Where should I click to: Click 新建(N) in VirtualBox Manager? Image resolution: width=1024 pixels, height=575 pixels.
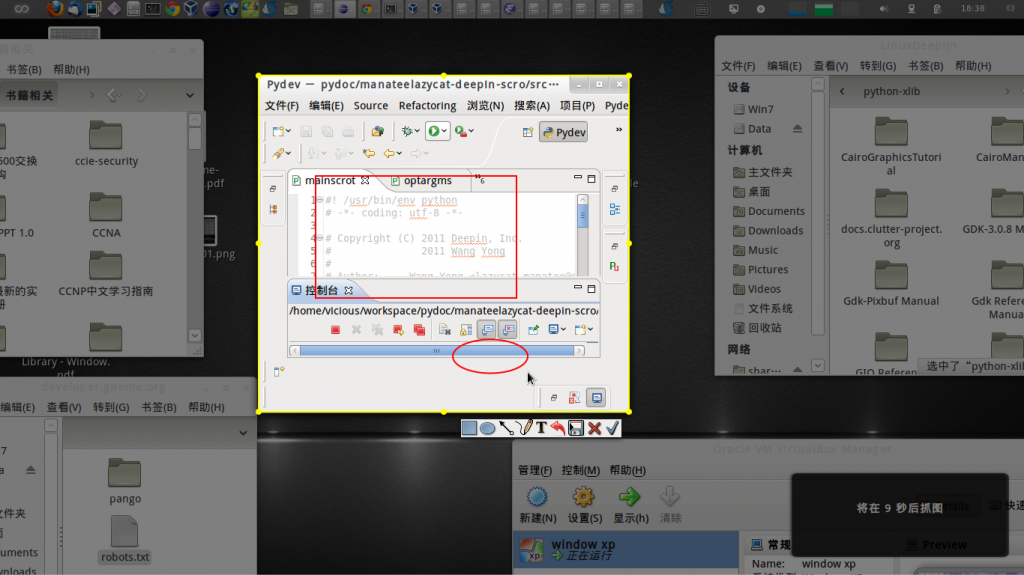point(537,504)
